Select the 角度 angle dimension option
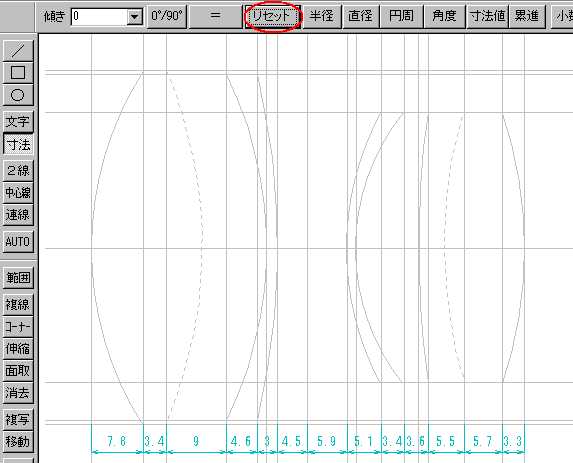This screenshot has height=463, width=573. [444, 16]
